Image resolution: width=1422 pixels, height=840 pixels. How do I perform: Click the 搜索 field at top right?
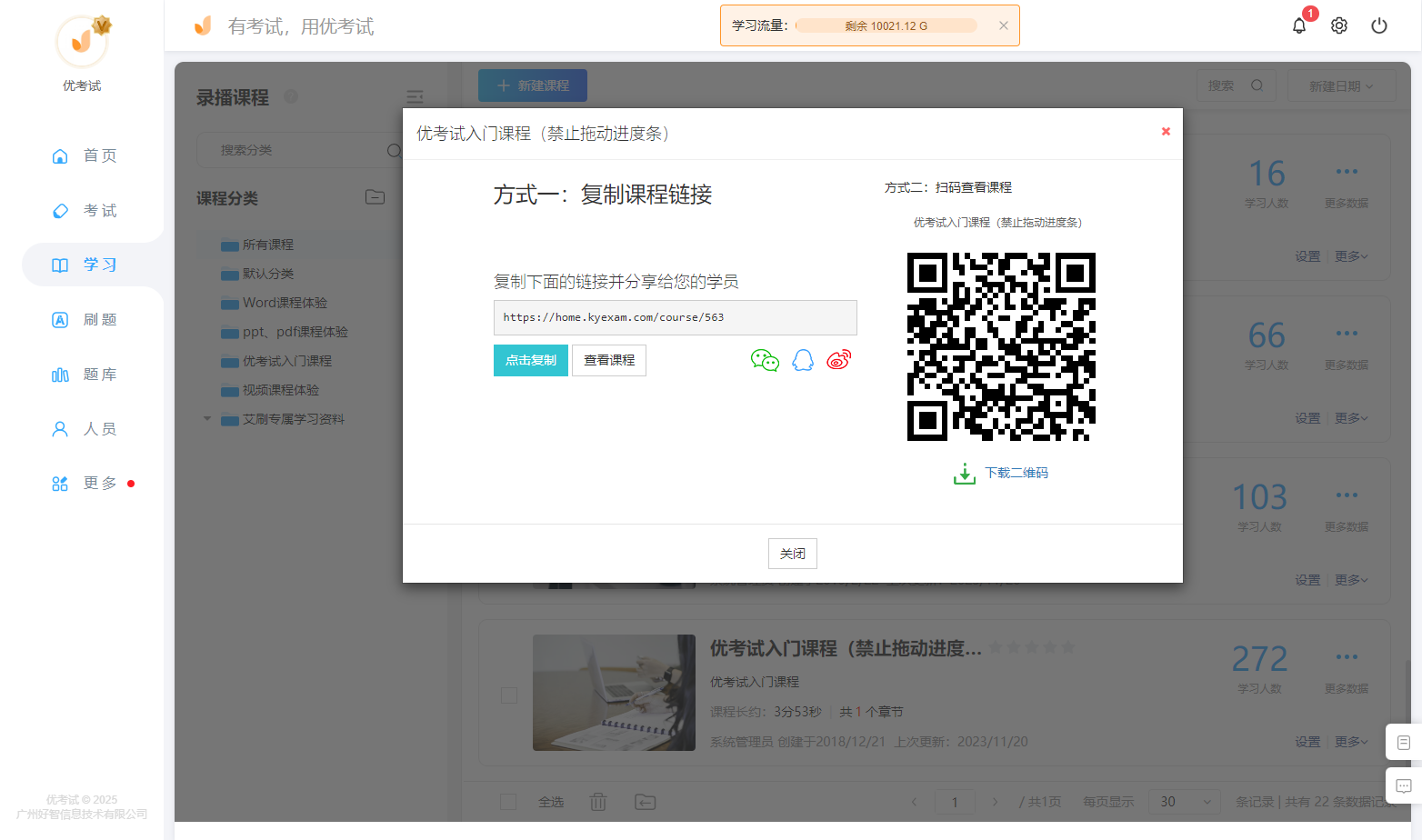(x=1236, y=85)
